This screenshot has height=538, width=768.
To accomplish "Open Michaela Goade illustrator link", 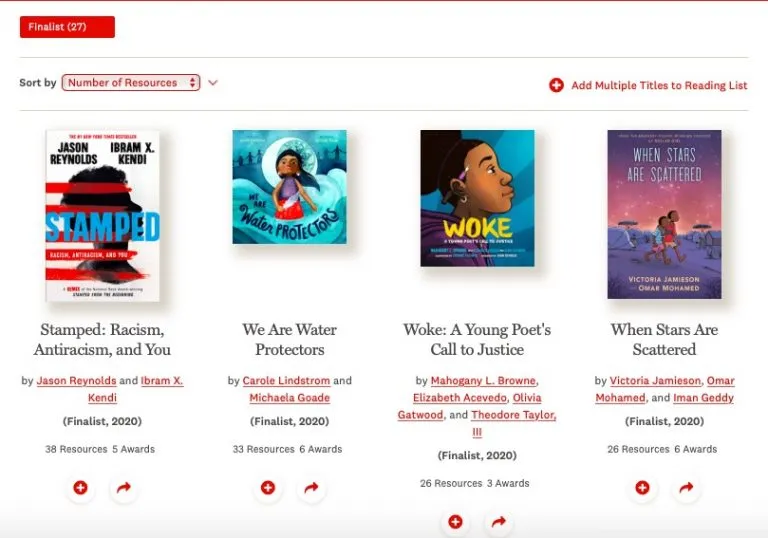I will point(289,398).
